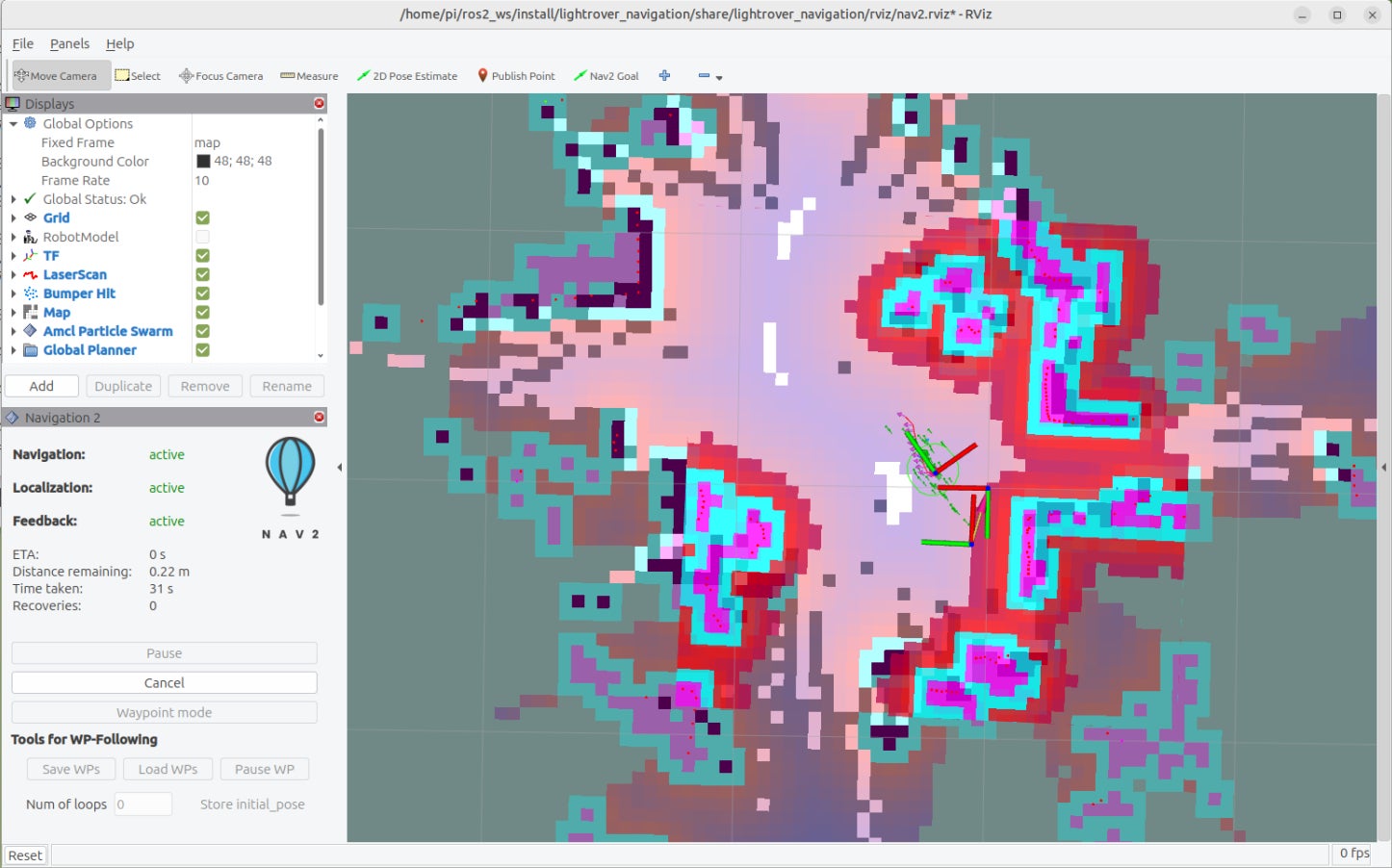1392x868 pixels.
Task: Open the Panels menu
Action: click(x=69, y=43)
